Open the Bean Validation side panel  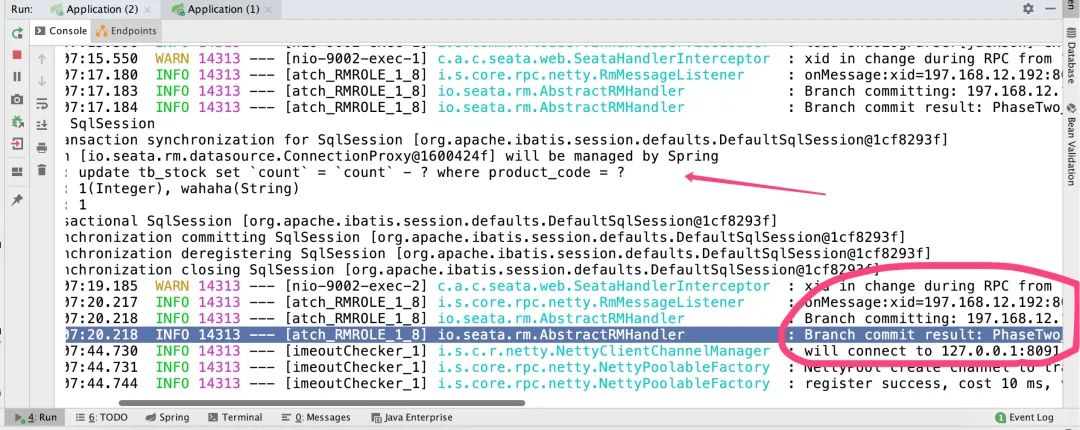click(1071, 145)
